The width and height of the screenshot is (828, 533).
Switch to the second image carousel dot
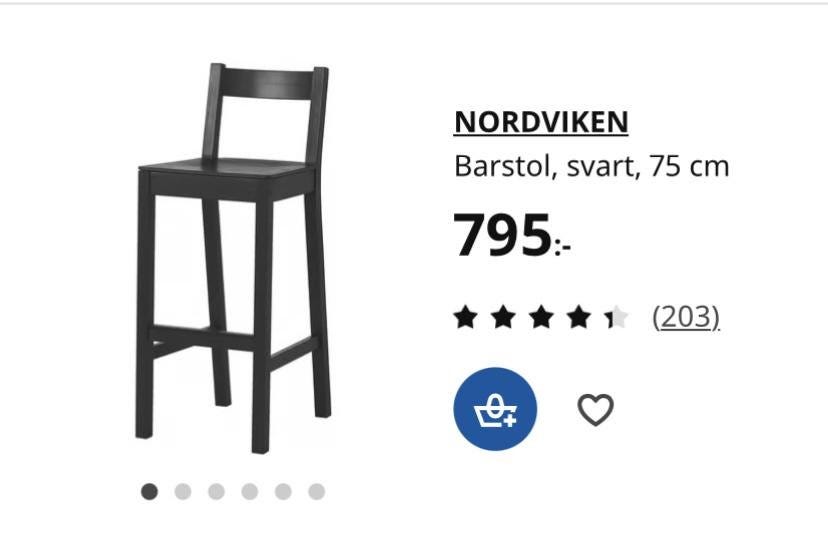(183, 492)
